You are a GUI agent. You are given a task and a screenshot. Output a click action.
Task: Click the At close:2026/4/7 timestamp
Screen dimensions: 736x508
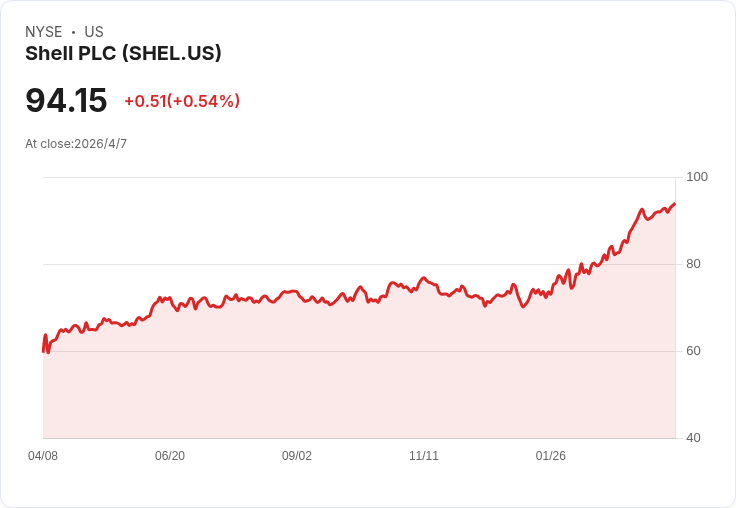click(x=76, y=144)
